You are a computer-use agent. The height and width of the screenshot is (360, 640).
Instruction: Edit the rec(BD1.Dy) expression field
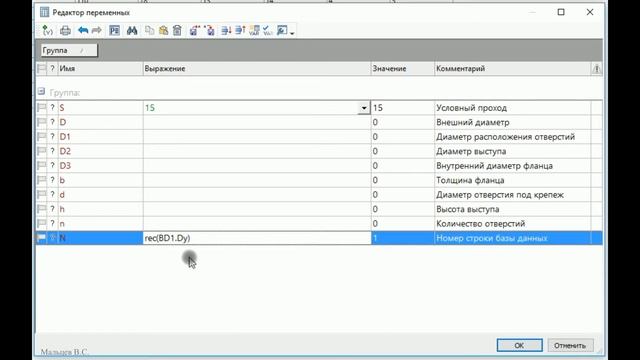click(x=257, y=238)
